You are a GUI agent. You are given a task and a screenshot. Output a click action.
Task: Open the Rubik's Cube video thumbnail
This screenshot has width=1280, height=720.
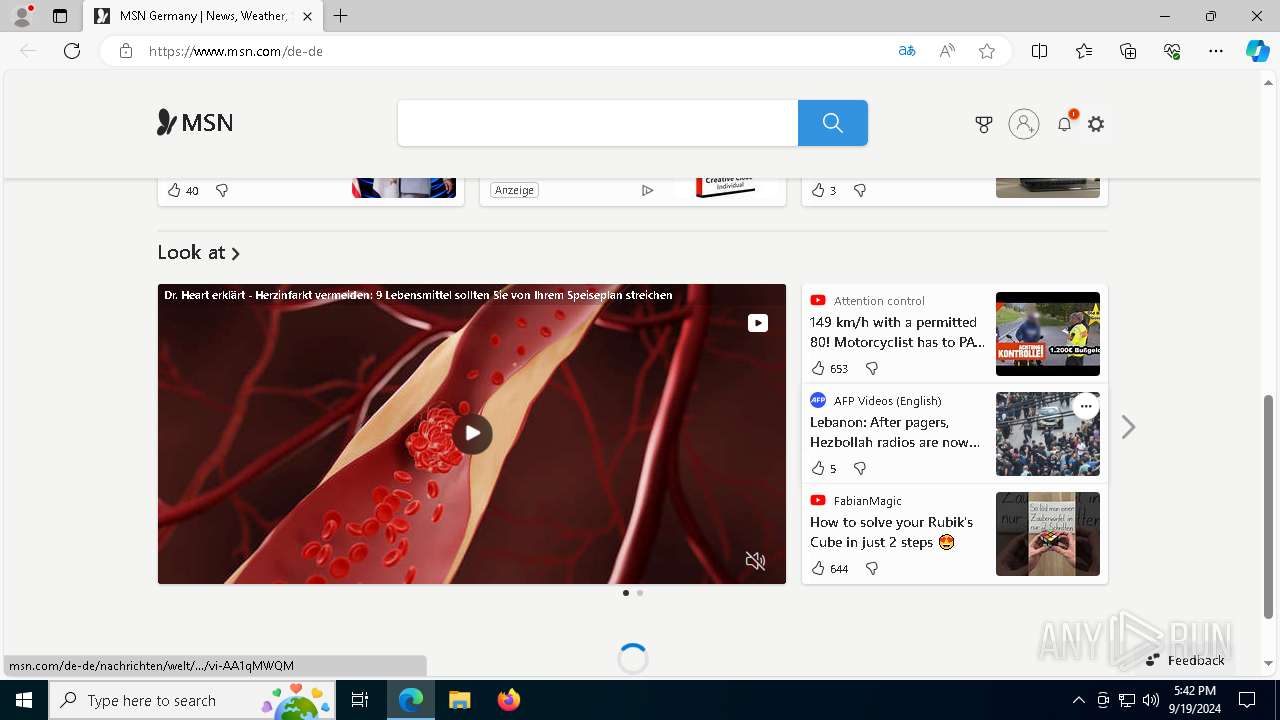tap(1048, 534)
